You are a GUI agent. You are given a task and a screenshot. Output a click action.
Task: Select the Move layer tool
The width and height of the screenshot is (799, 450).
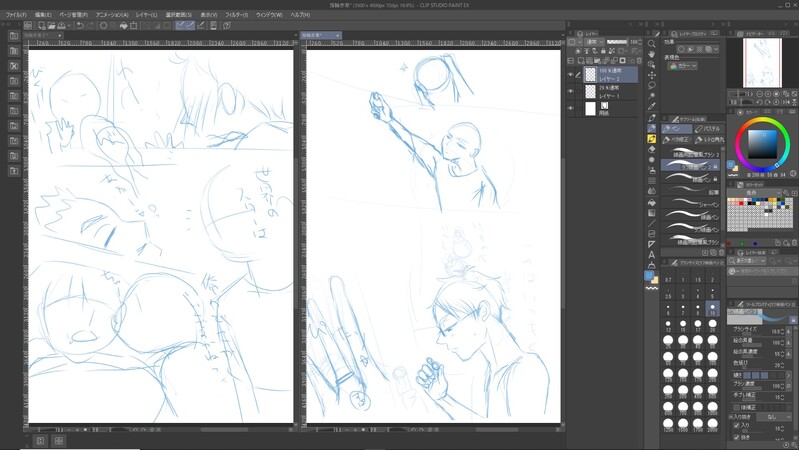pyautogui.click(x=651, y=75)
